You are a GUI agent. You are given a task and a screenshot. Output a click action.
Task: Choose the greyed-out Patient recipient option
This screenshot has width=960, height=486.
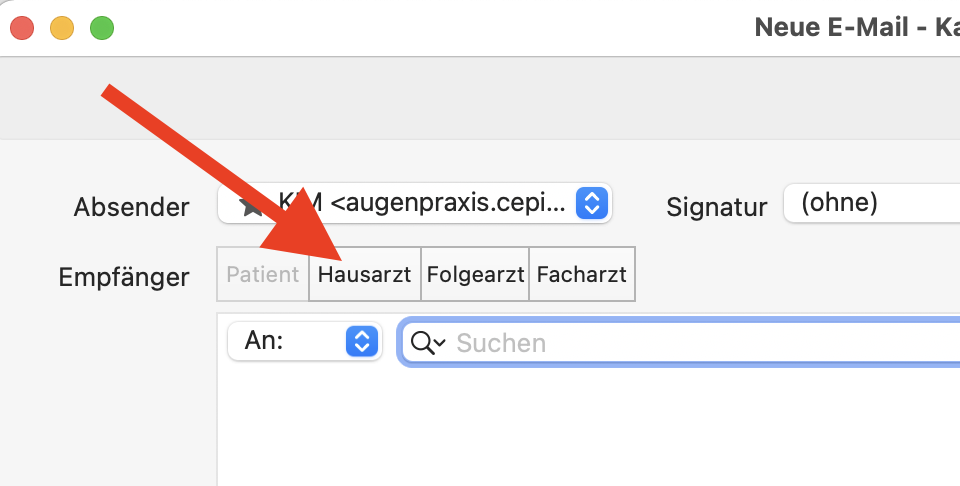coord(263,274)
